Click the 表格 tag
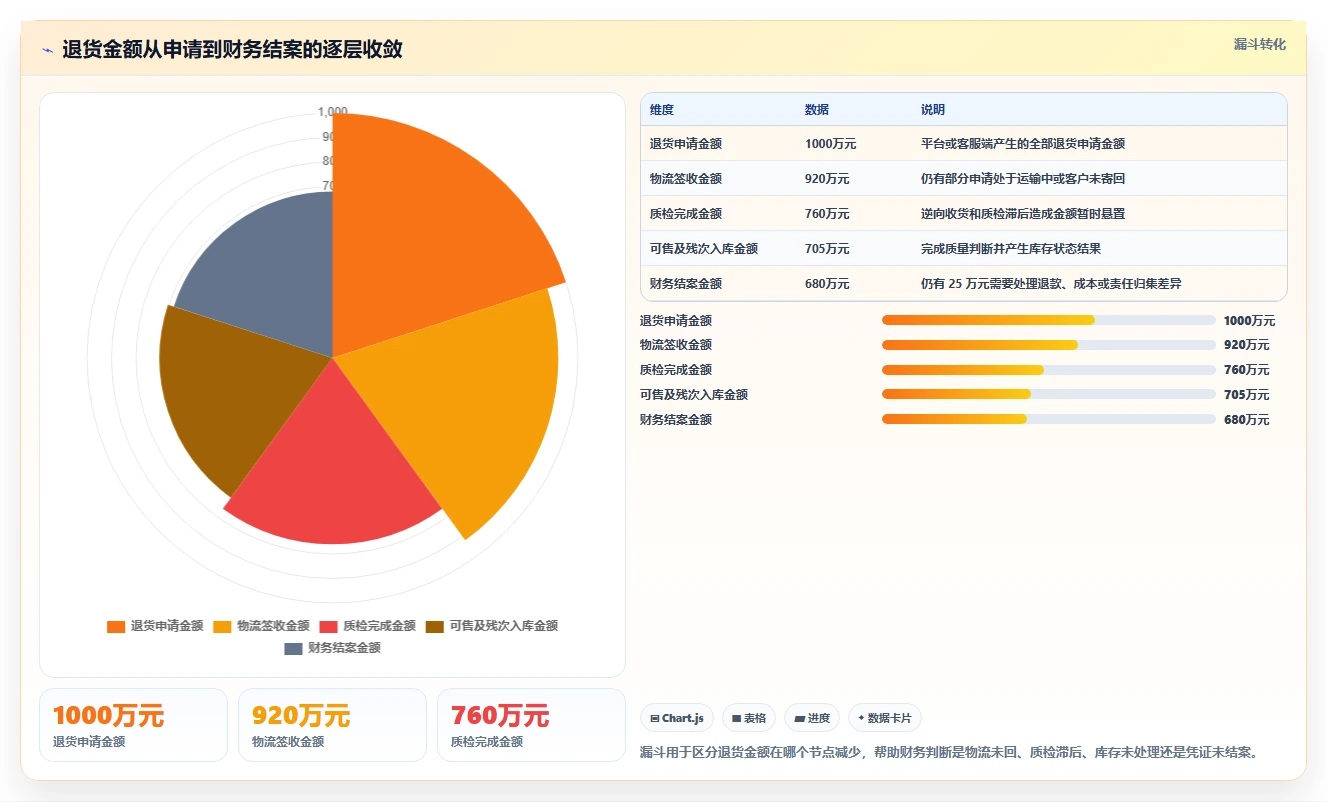Viewport: 1327px width, 802px height. (749, 718)
